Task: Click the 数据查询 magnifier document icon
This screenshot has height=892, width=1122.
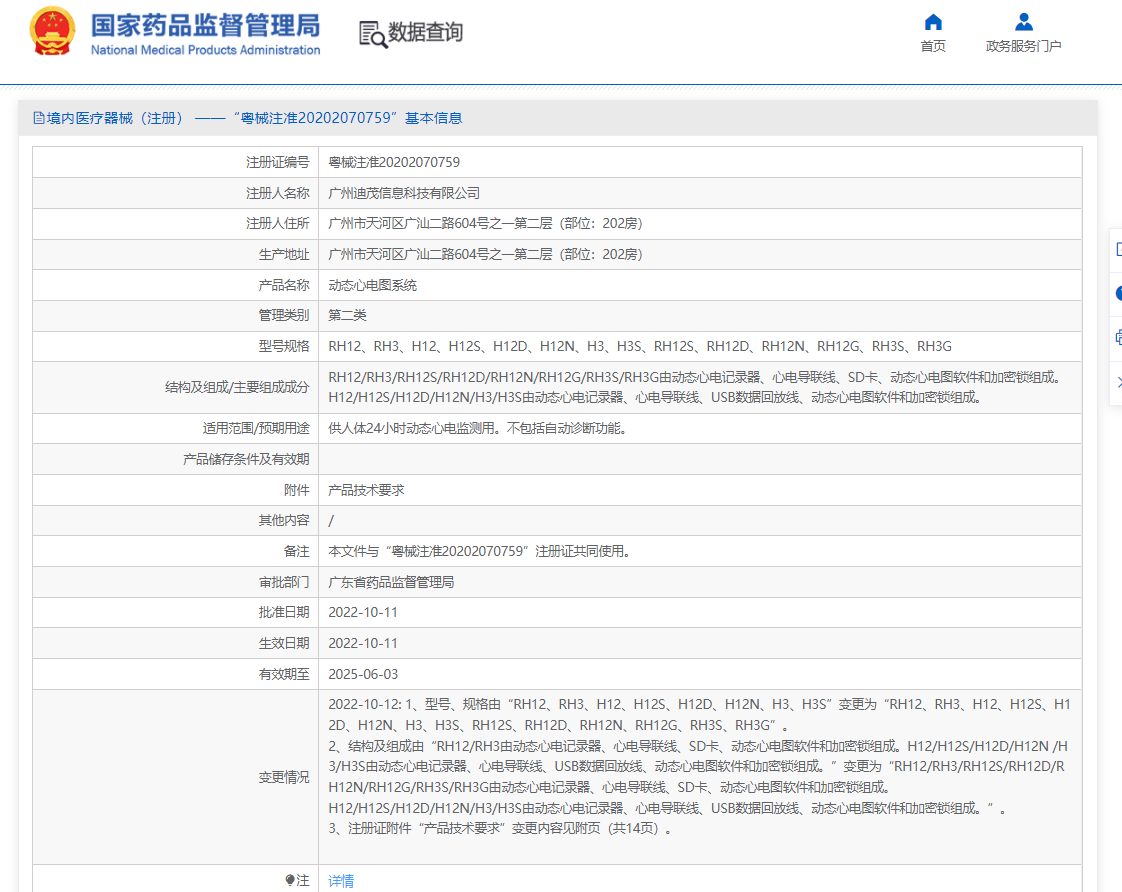Action: 371,33
